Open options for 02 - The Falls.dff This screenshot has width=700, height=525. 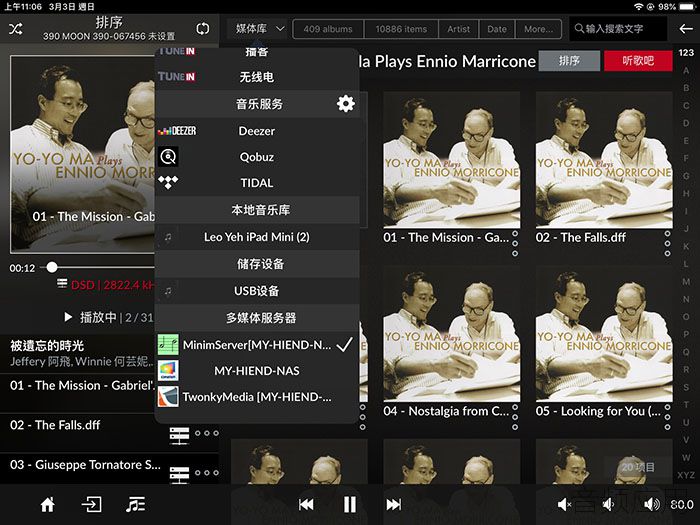tap(667, 243)
